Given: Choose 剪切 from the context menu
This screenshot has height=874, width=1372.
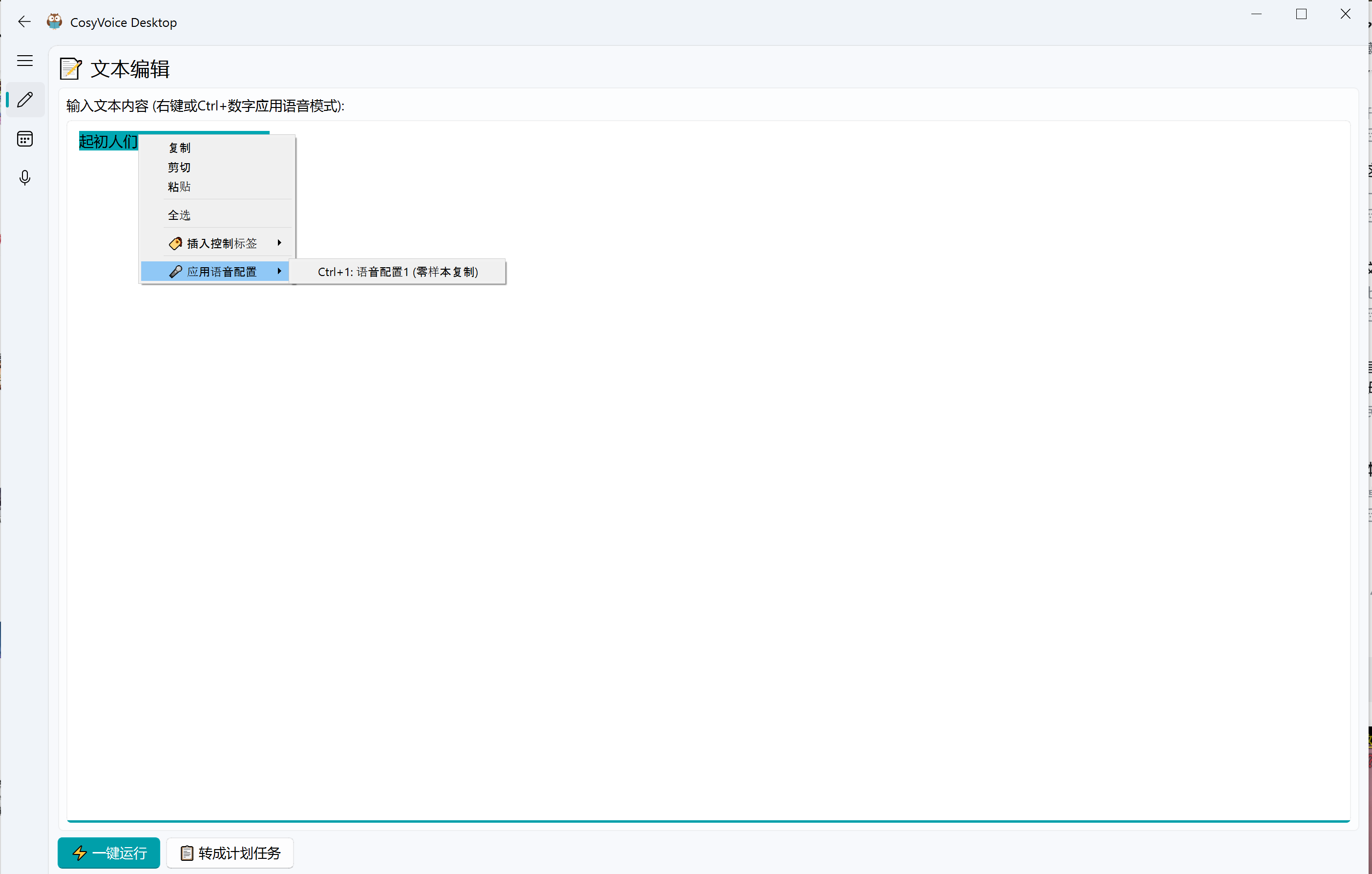Looking at the screenshot, I should (179, 168).
